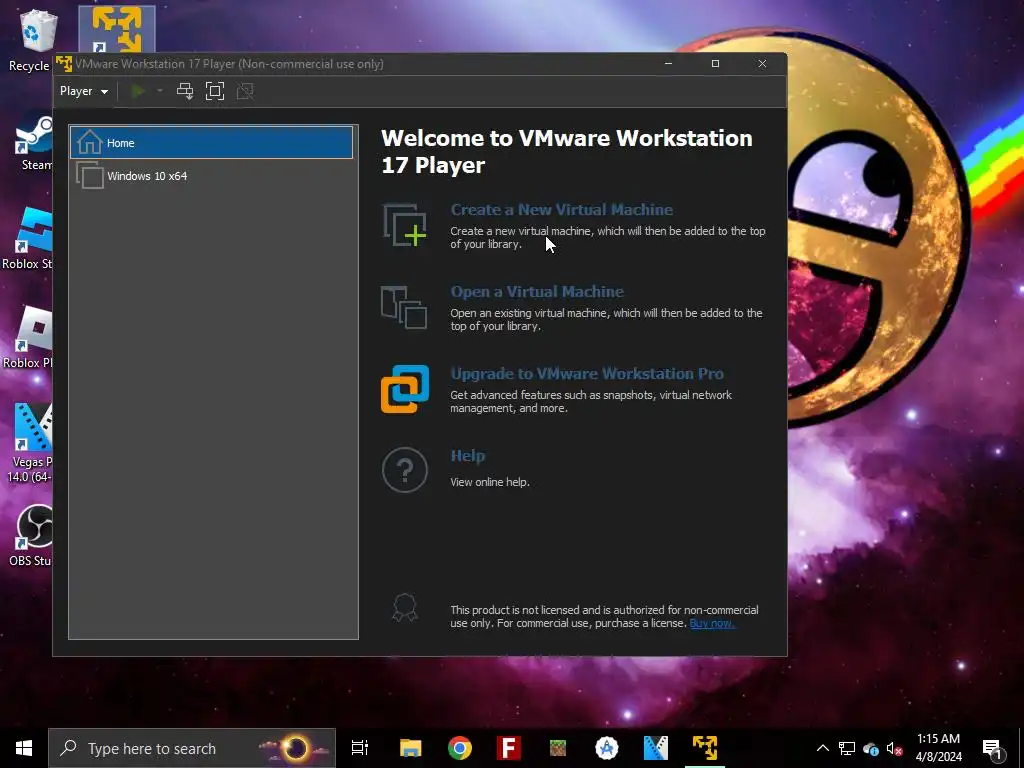This screenshot has height=768, width=1024.
Task: Open Google Chrome from the taskbar
Action: pyautogui.click(x=460, y=748)
